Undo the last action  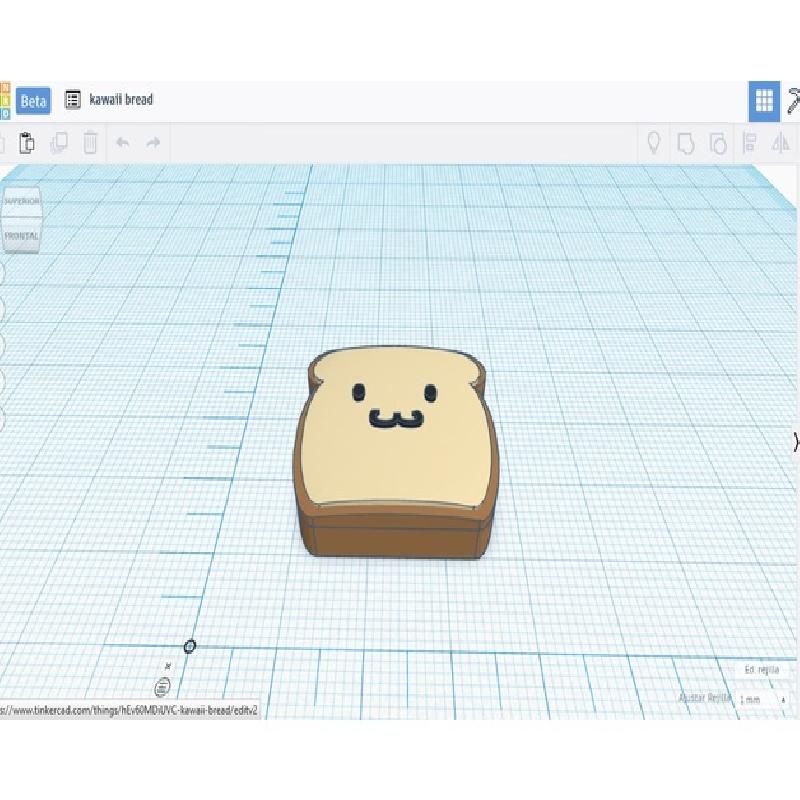pos(122,142)
